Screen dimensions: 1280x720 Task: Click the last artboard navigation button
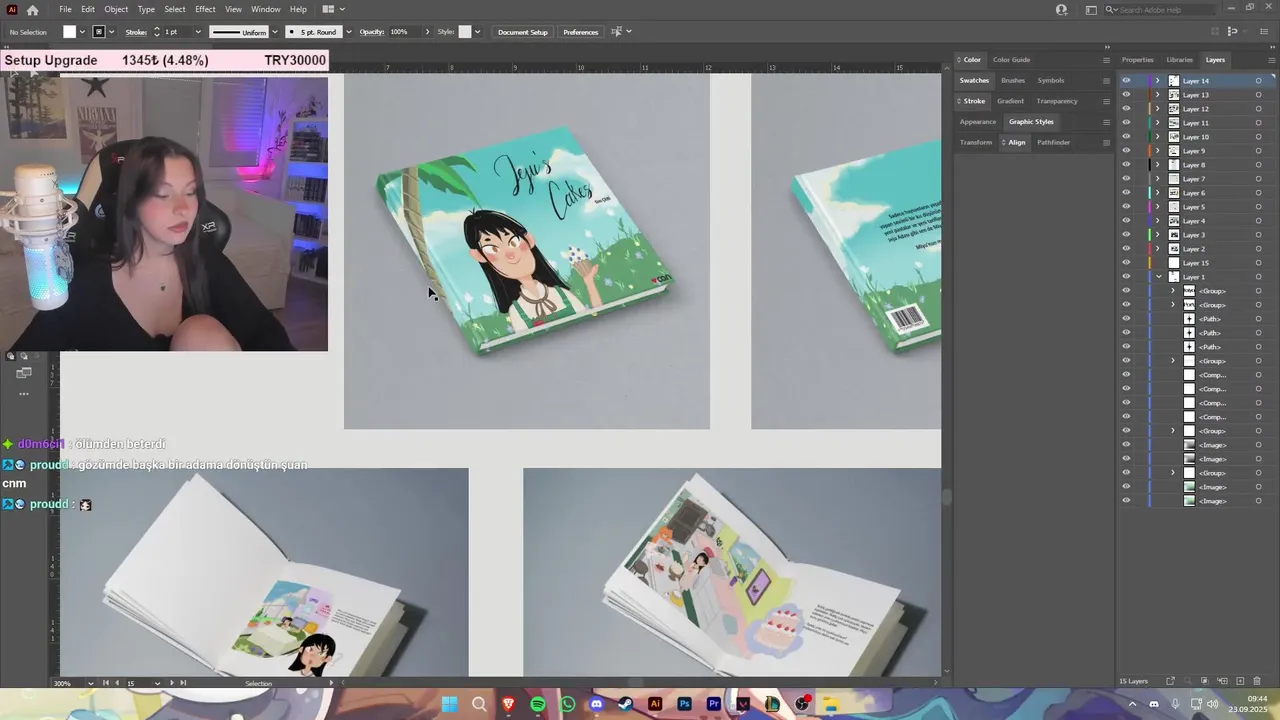pyautogui.click(x=183, y=683)
